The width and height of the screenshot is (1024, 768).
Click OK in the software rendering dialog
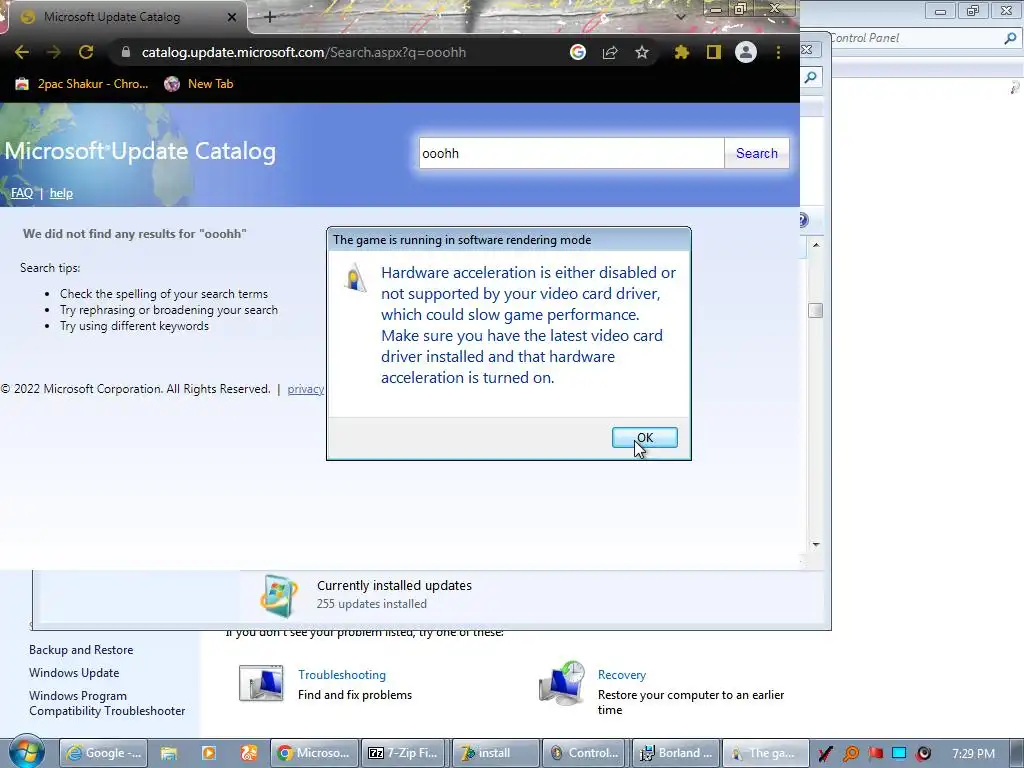(644, 438)
